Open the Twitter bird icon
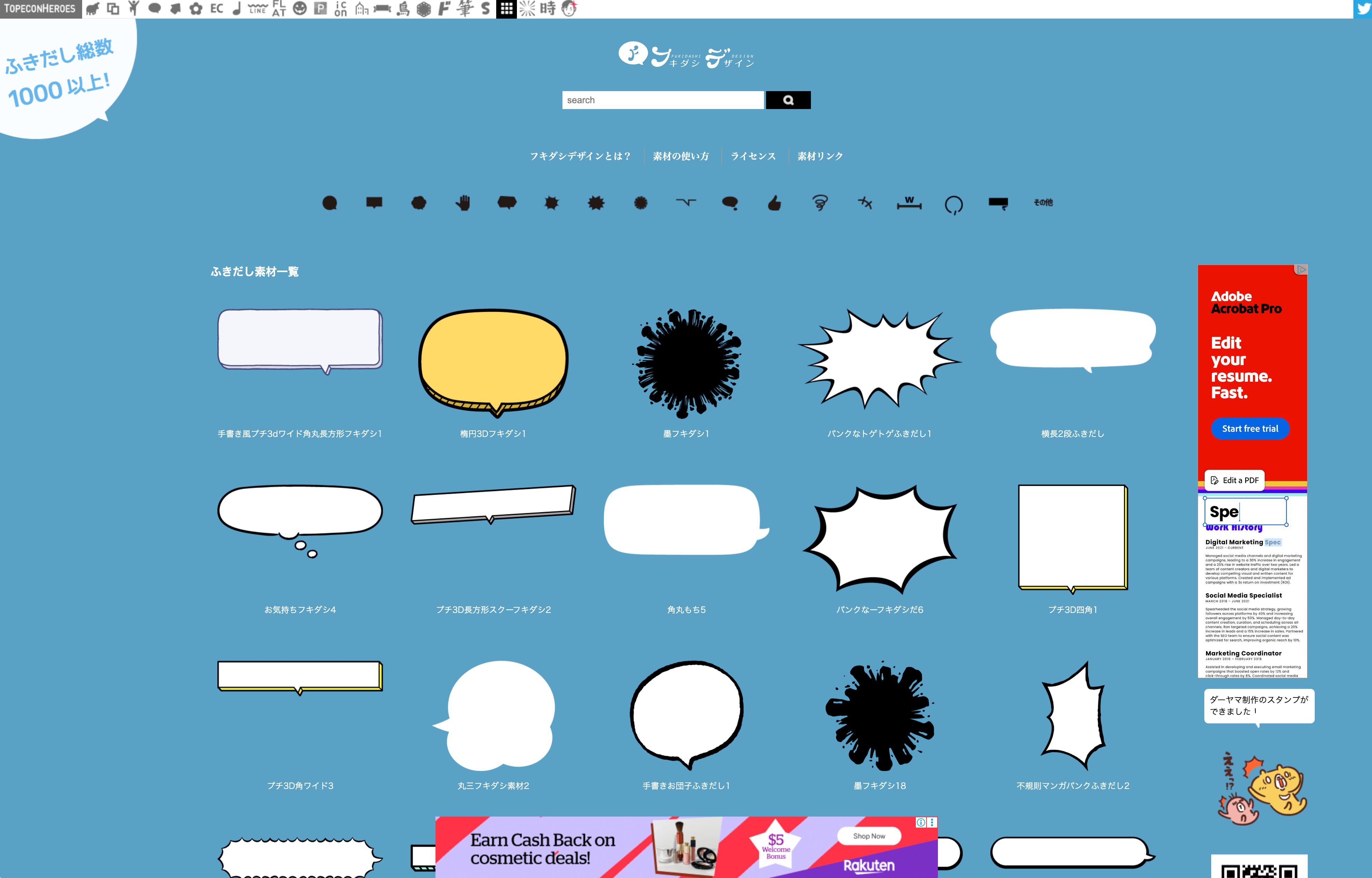1372x878 pixels. [x=1363, y=9]
